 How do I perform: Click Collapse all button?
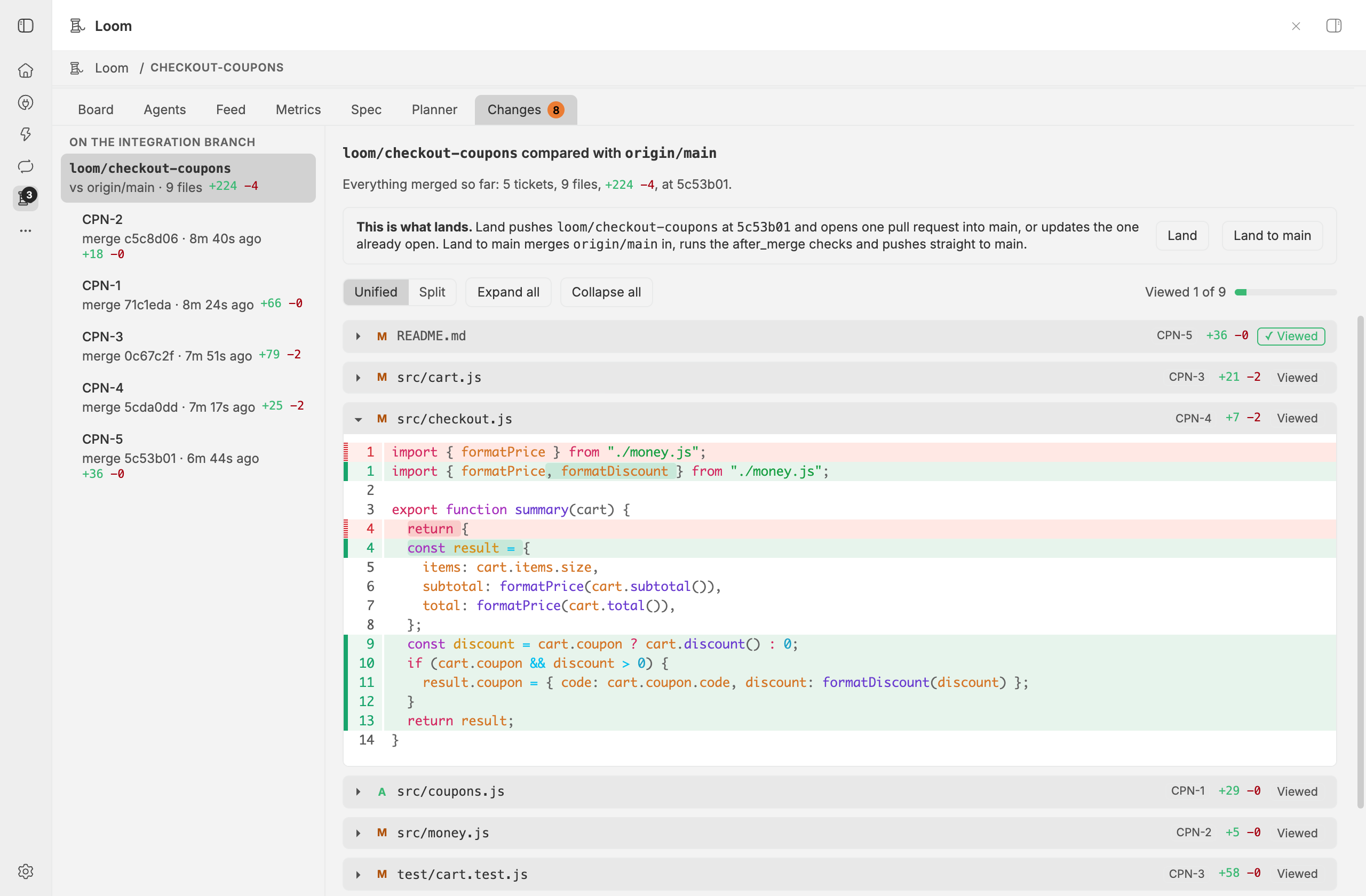tap(606, 292)
